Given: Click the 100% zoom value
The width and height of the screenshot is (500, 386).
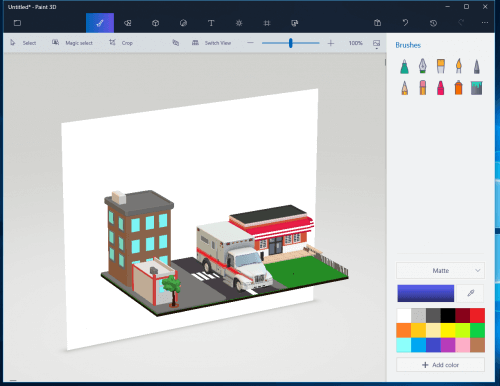Looking at the screenshot, I should (355, 43).
